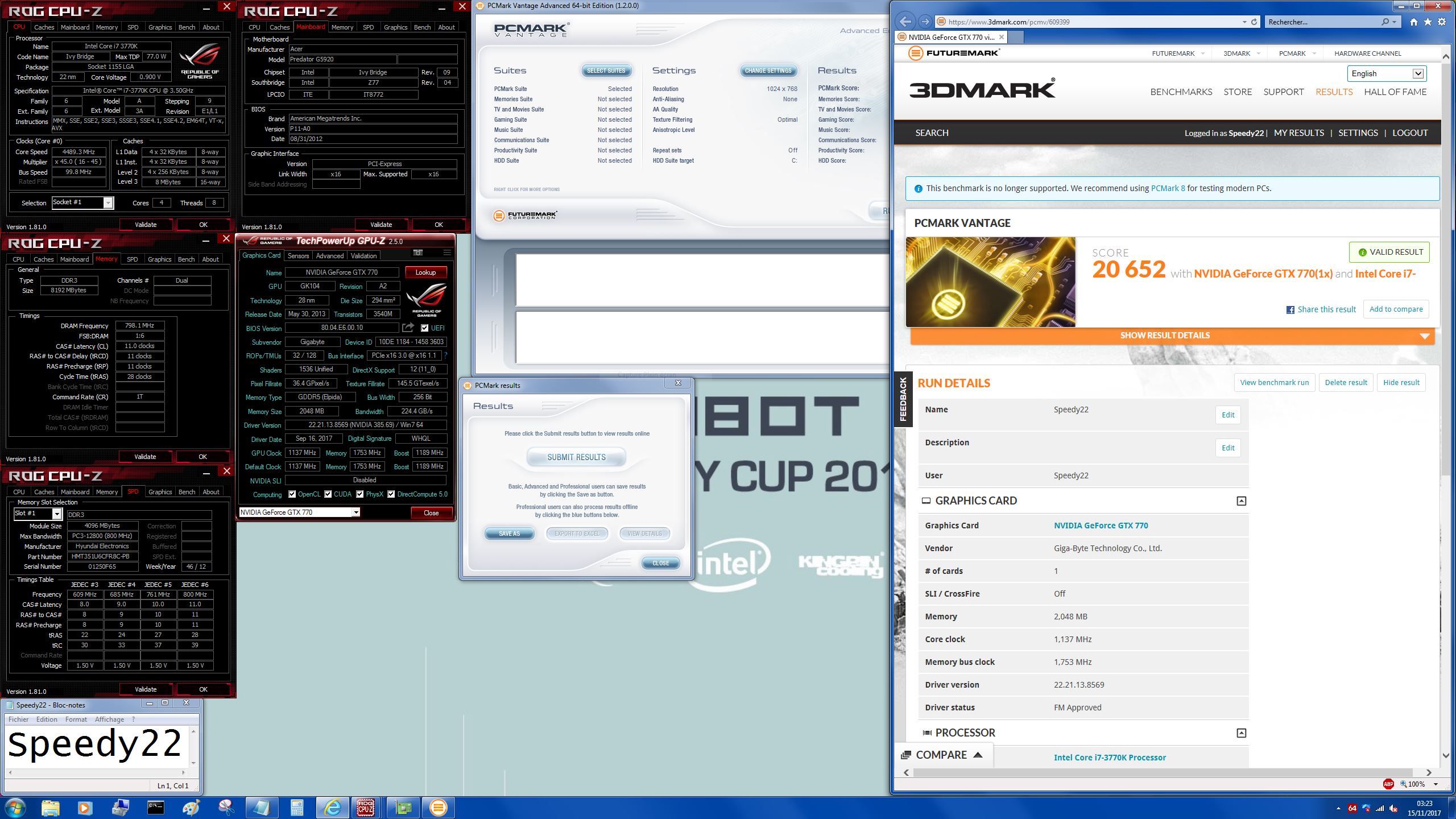Open the browser Home icon
This screenshot has height=819, width=1456.
click(x=1414, y=22)
